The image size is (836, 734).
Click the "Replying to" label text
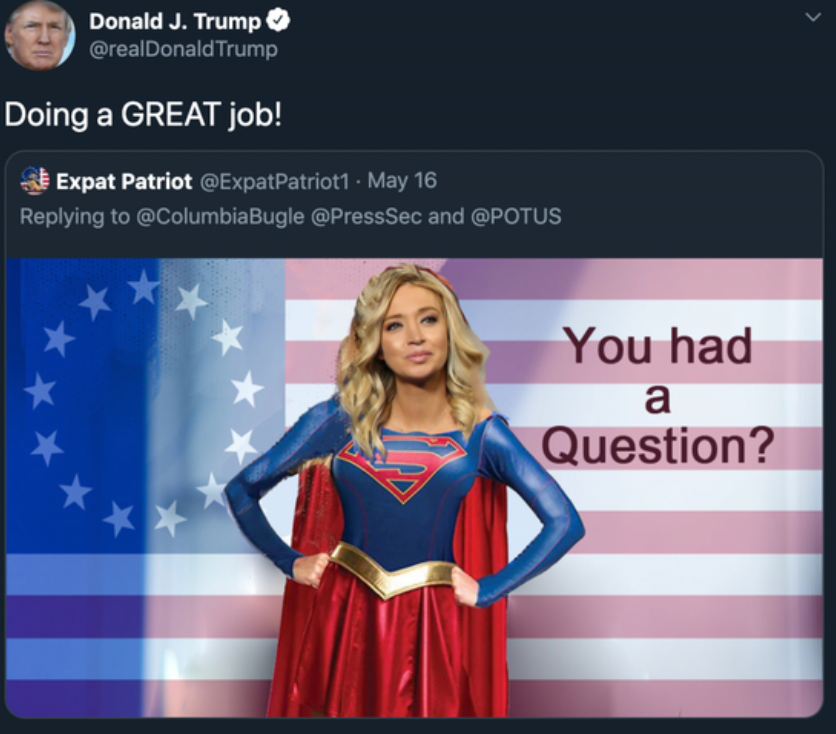click(75, 217)
